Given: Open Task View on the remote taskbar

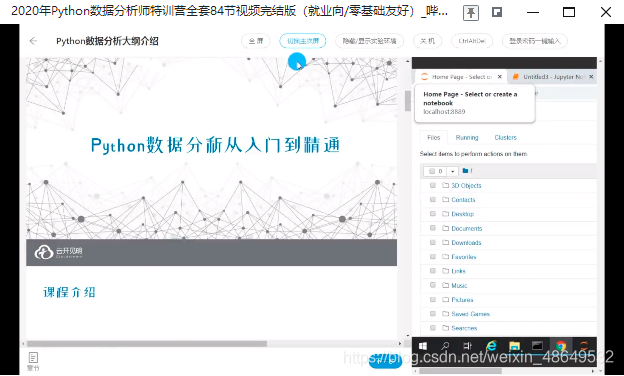Looking at the screenshot, I should pos(468,346).
